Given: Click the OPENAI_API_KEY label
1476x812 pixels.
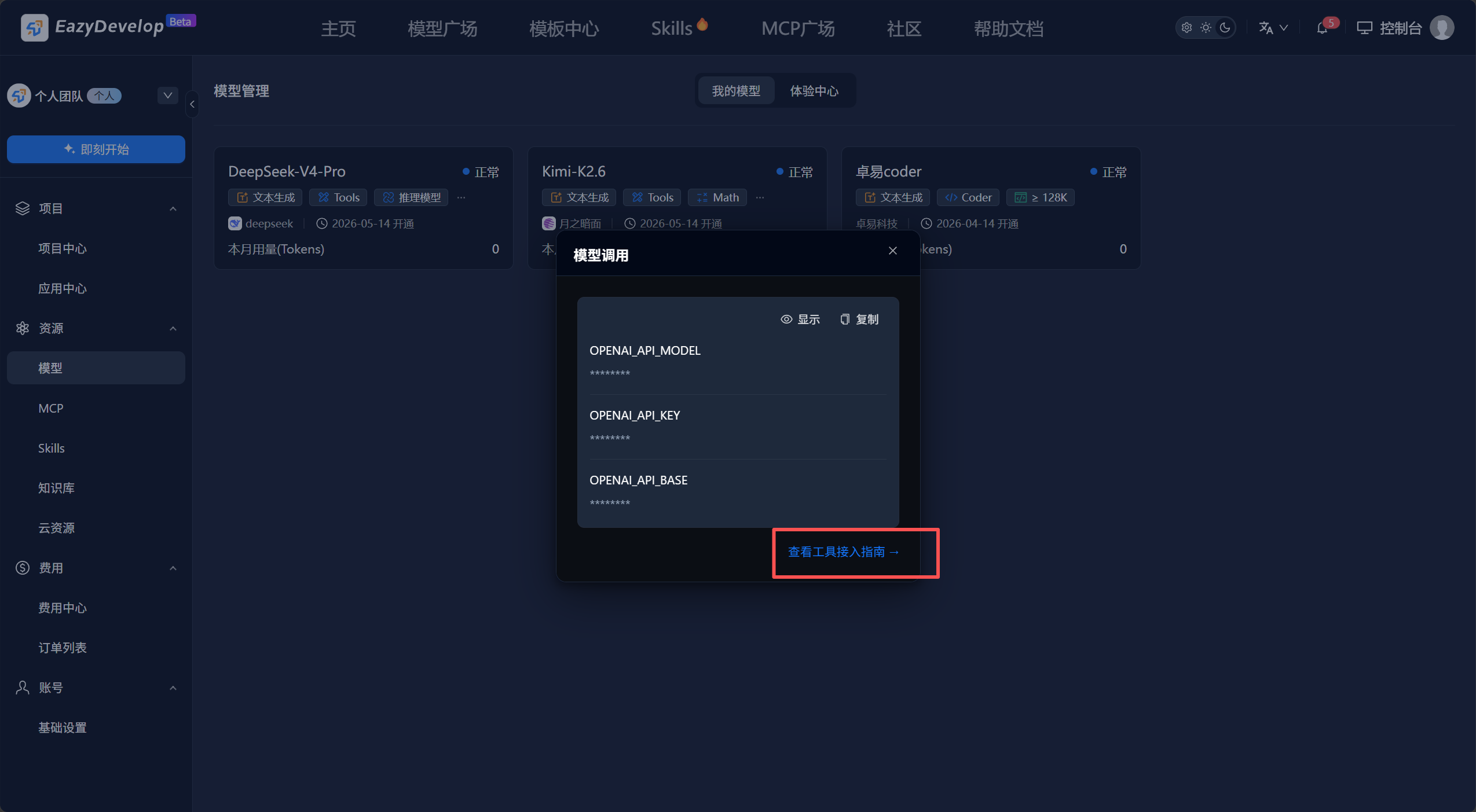Looking at the screenshot, I should tap(635, 416).
